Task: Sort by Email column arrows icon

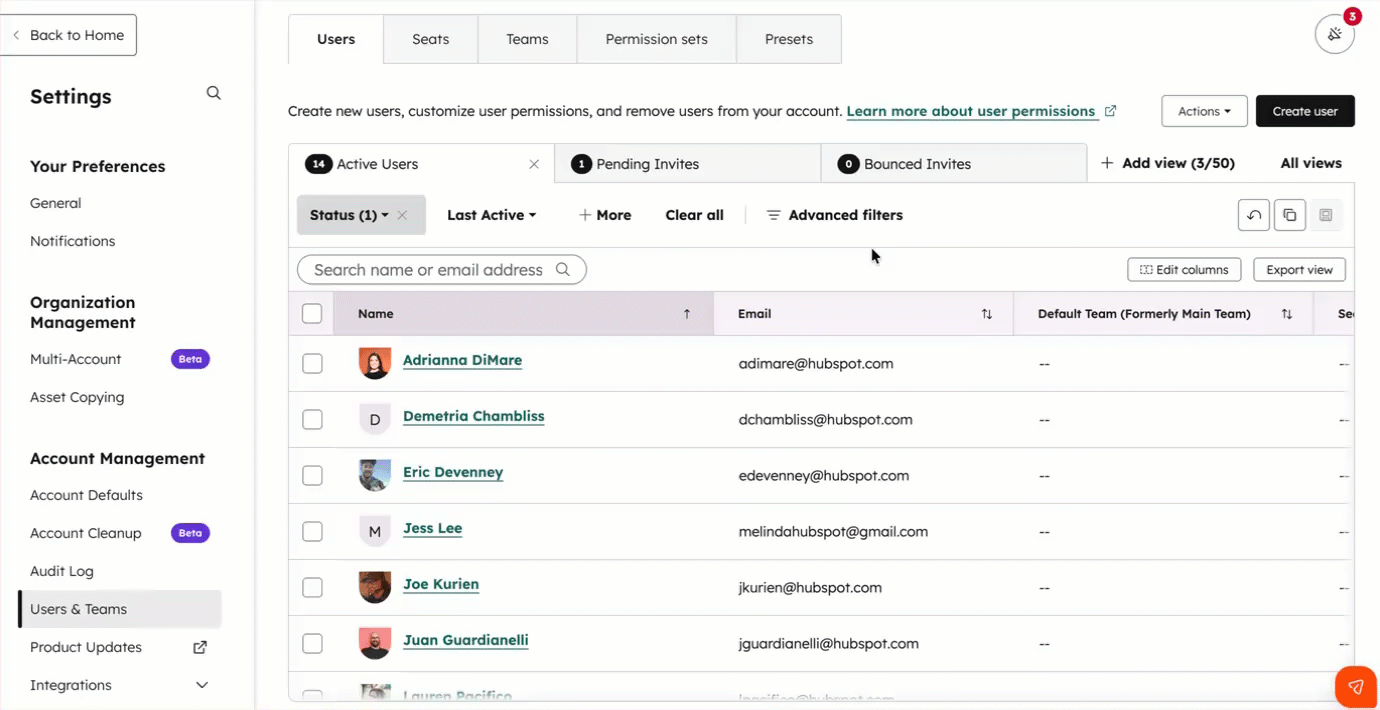Action: [986, 314]
